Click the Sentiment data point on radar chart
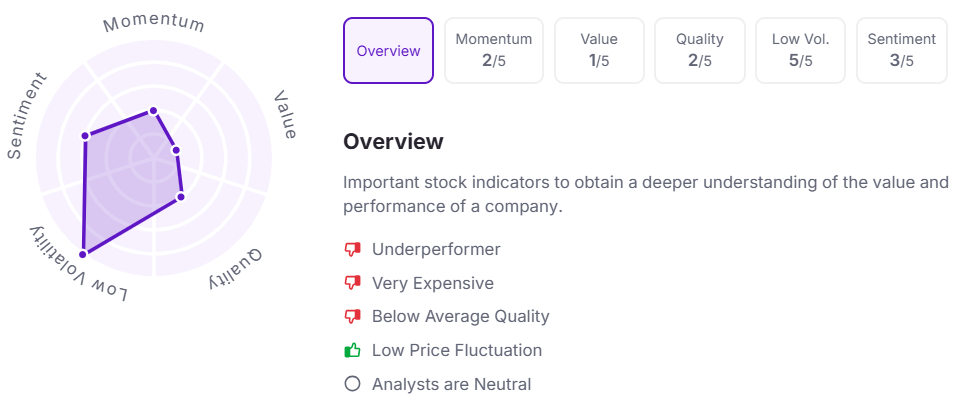The width and height of the screenshot is (960, 401). (85, 136)
